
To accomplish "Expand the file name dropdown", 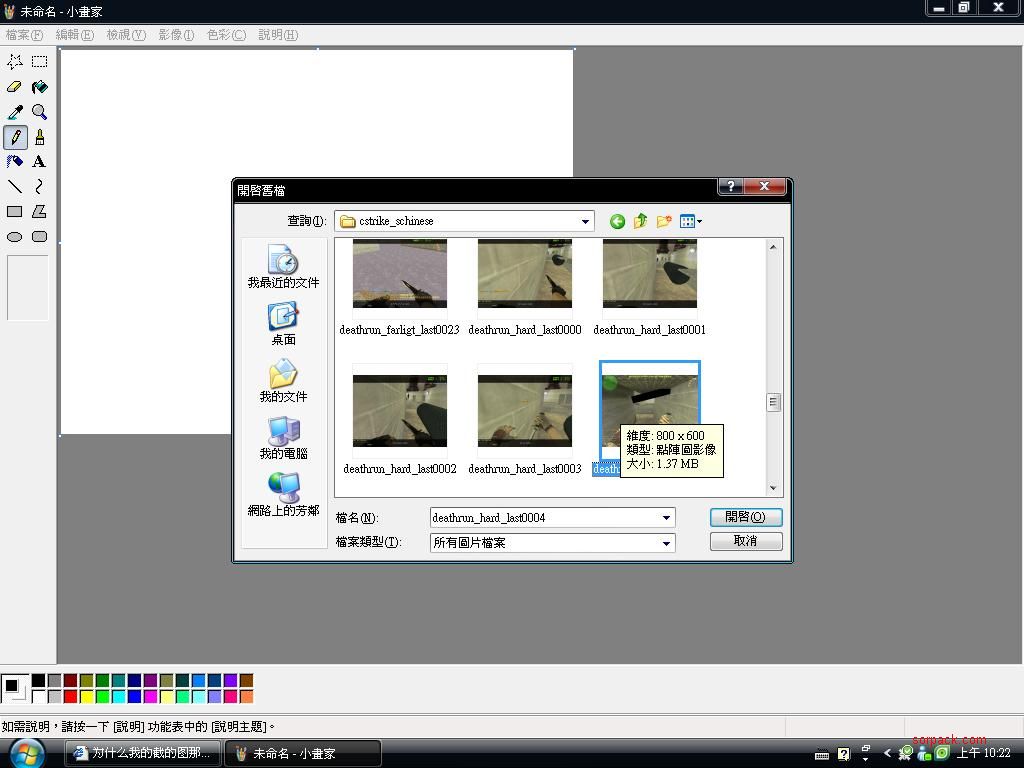I will 666,518.
